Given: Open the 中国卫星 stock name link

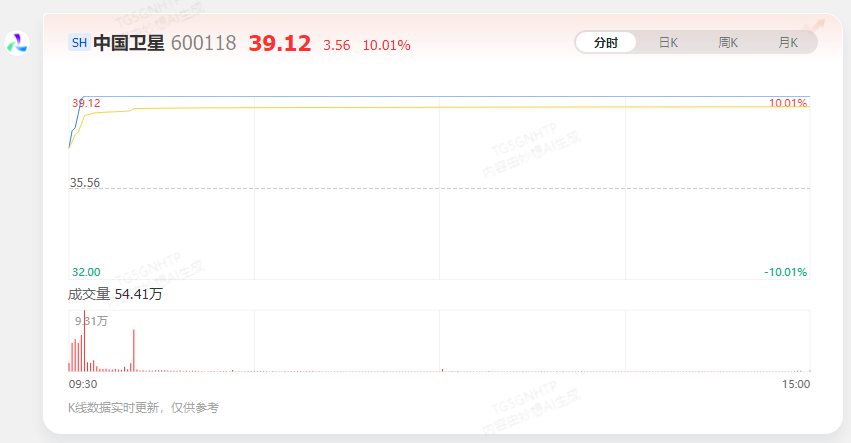Looking at the screenshot, I should [x=129, y=43].
